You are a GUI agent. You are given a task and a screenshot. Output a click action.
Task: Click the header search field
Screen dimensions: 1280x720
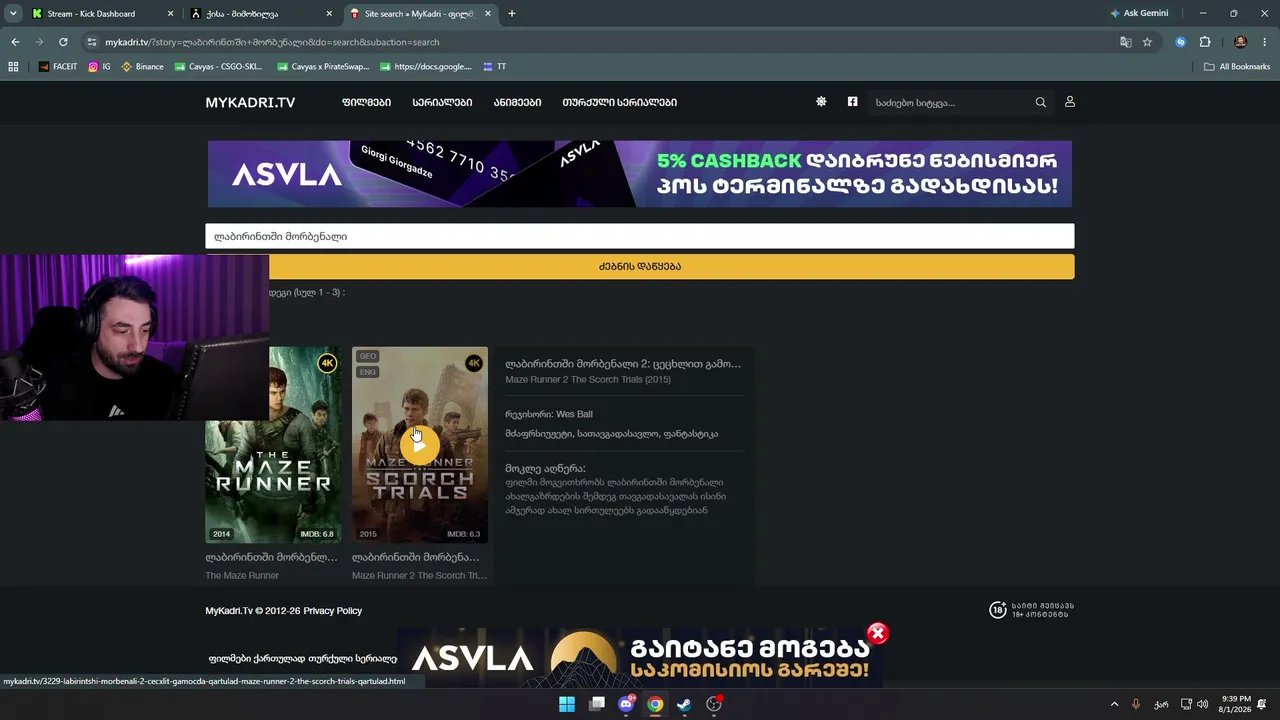(x=950, y=102)
